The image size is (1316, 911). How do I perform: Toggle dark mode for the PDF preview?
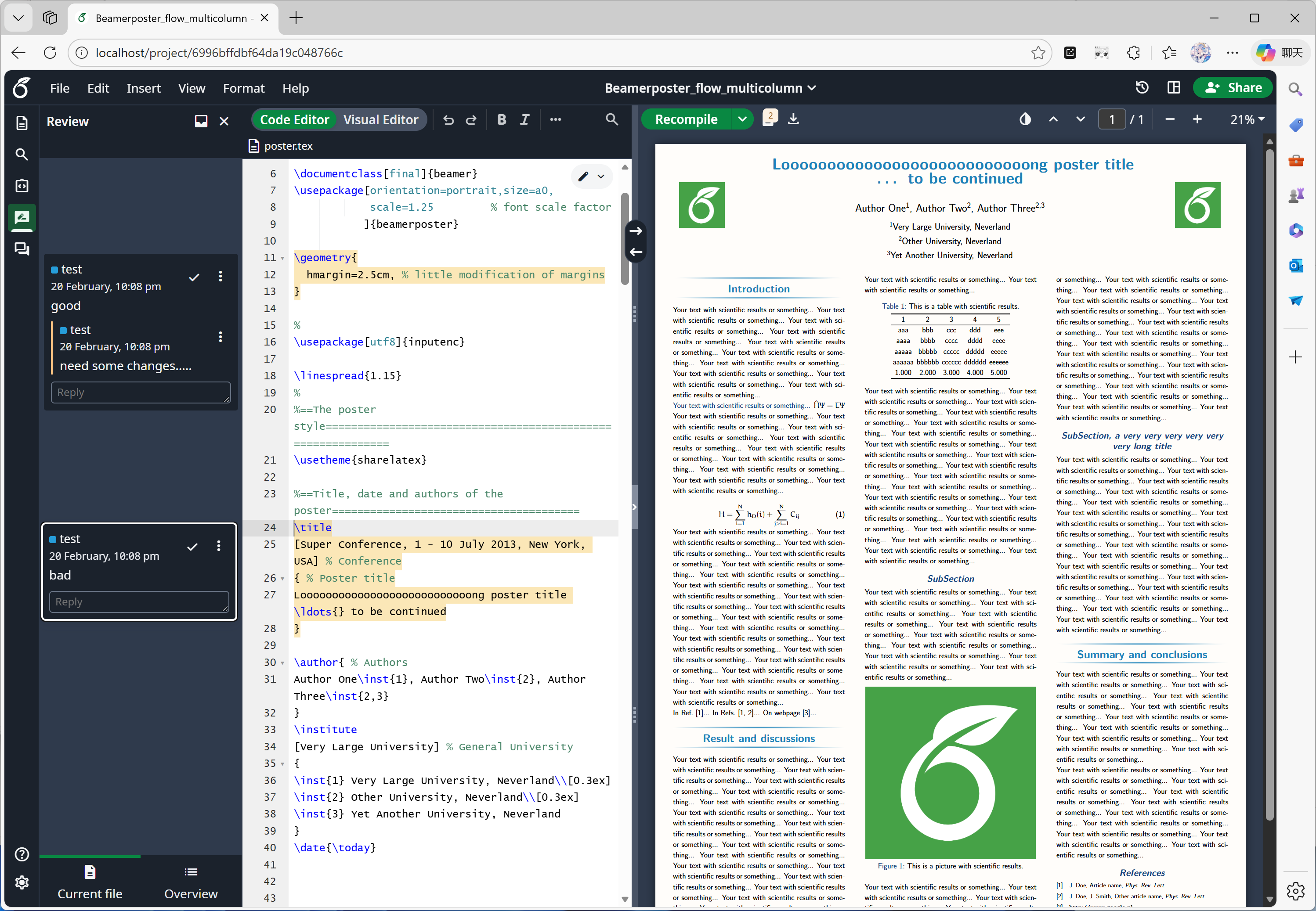[1025, 119]
